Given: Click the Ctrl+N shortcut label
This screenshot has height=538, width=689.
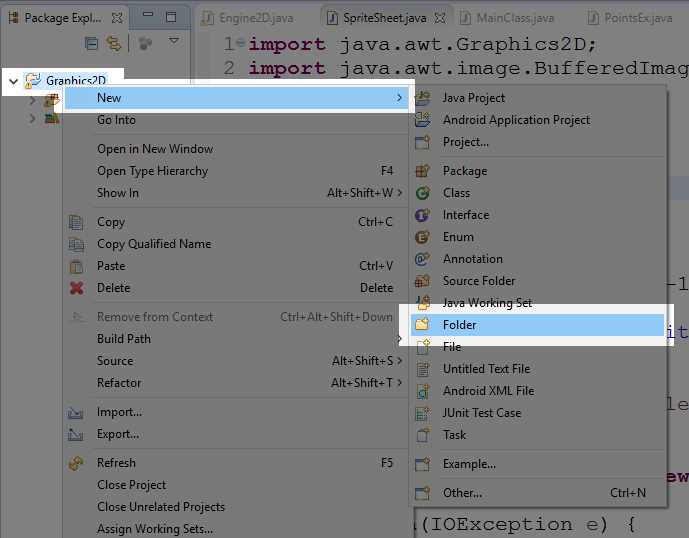Looking at the screenshot, I should click(x=628, y=493).
